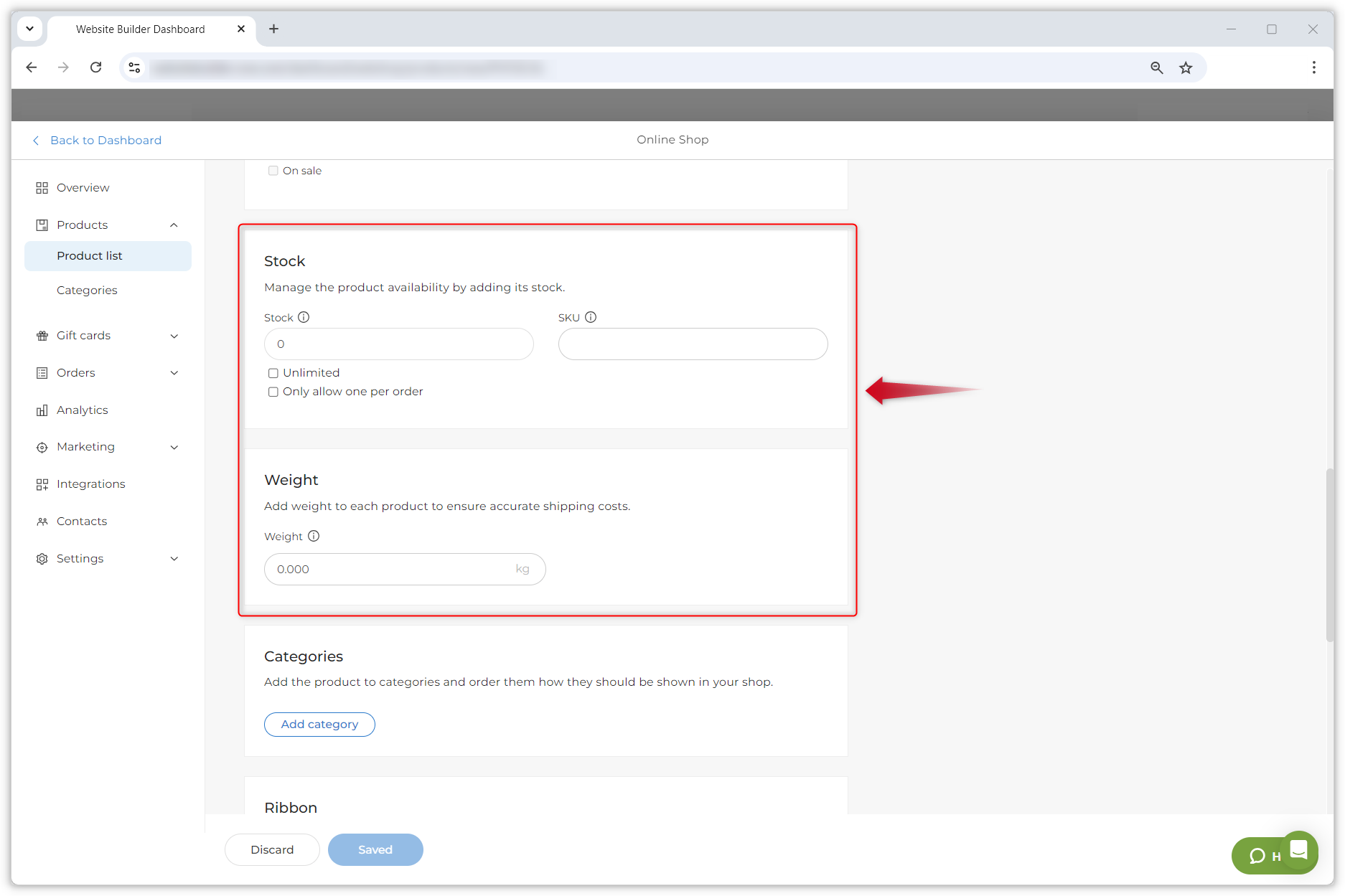Click into the SKU input field
1345x896 pixels.
[693, 344]
